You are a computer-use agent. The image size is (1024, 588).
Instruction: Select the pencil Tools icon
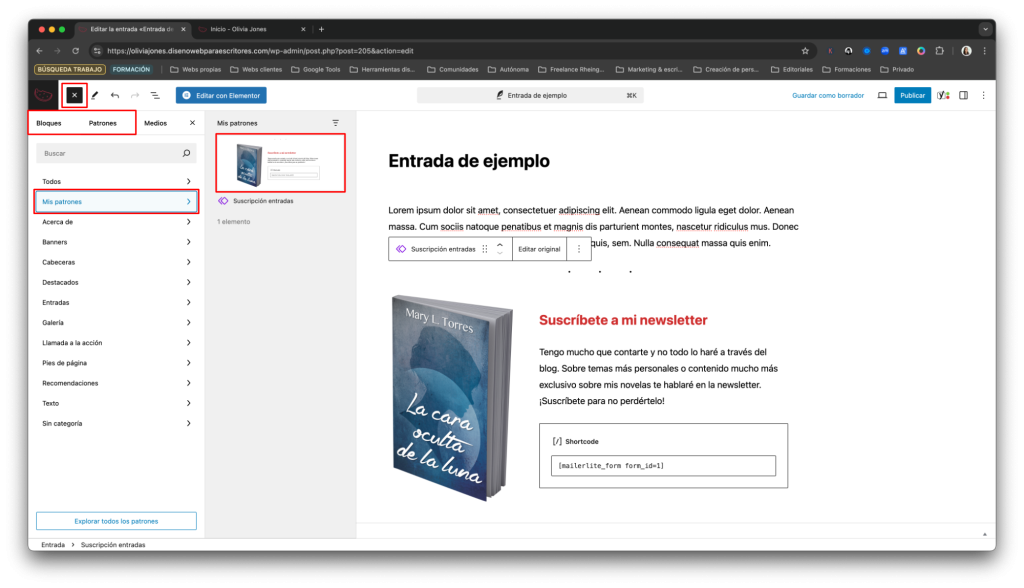point(95,95)
